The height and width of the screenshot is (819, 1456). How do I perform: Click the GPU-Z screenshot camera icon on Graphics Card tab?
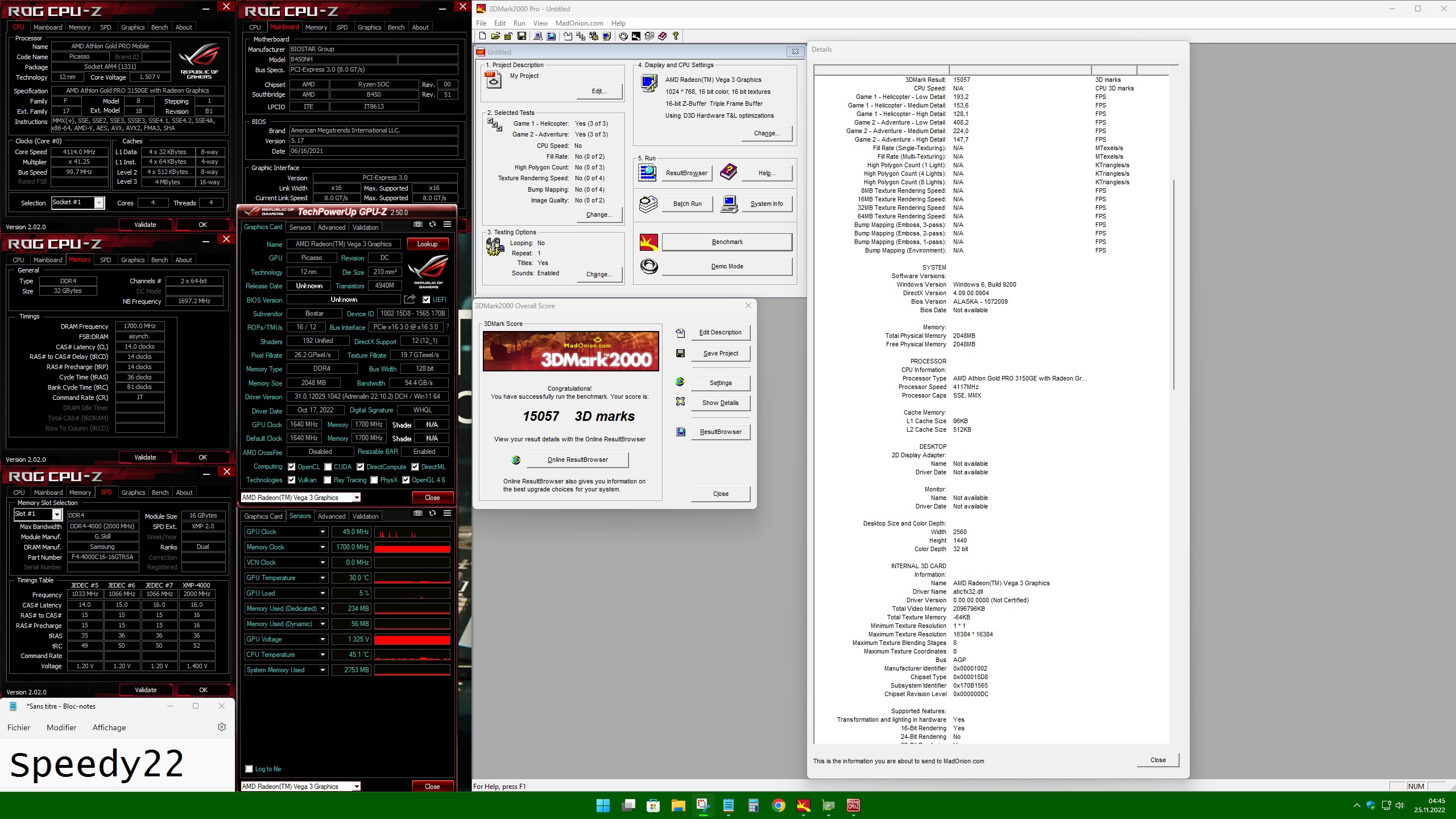pyautogui.click(x=418, y=225)
